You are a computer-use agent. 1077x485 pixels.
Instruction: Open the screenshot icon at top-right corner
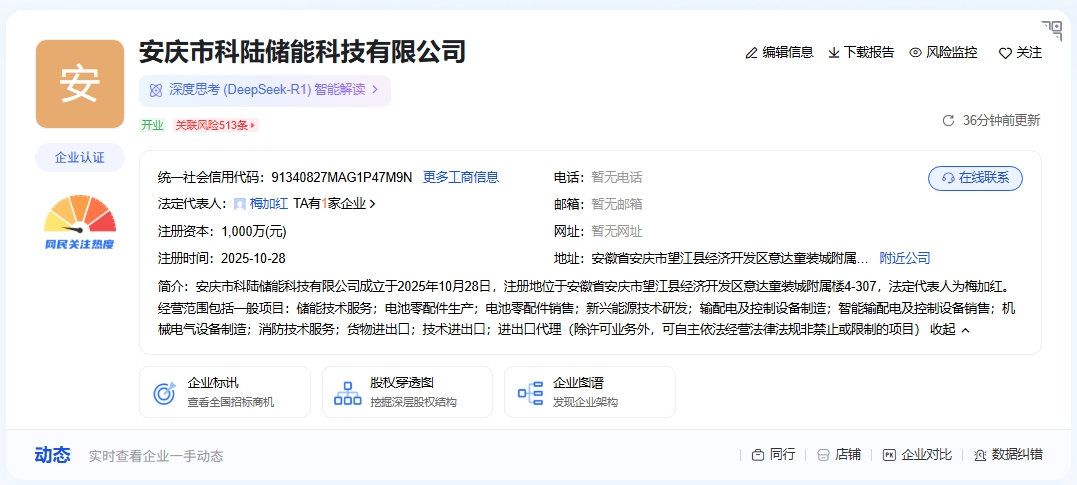1052,29
